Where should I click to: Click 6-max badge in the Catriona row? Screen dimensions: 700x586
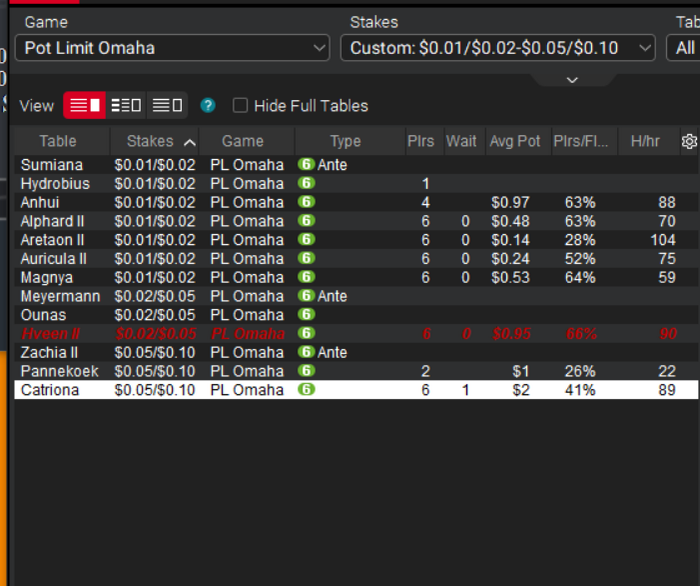point(306,390)
